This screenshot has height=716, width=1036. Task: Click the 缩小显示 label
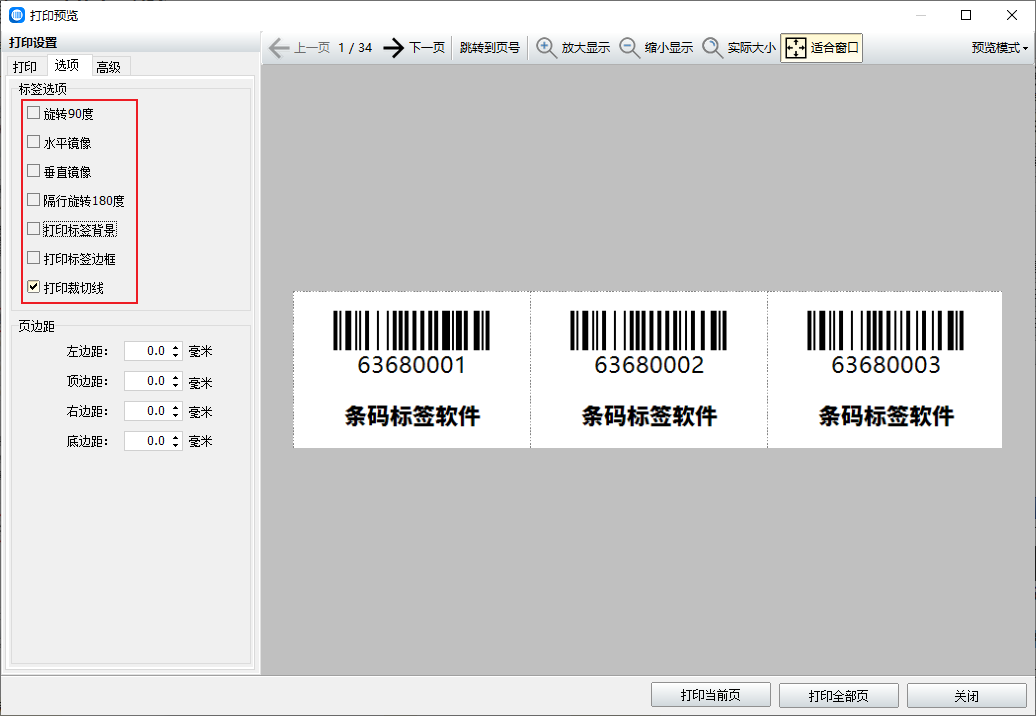click(x=669, y=48)
